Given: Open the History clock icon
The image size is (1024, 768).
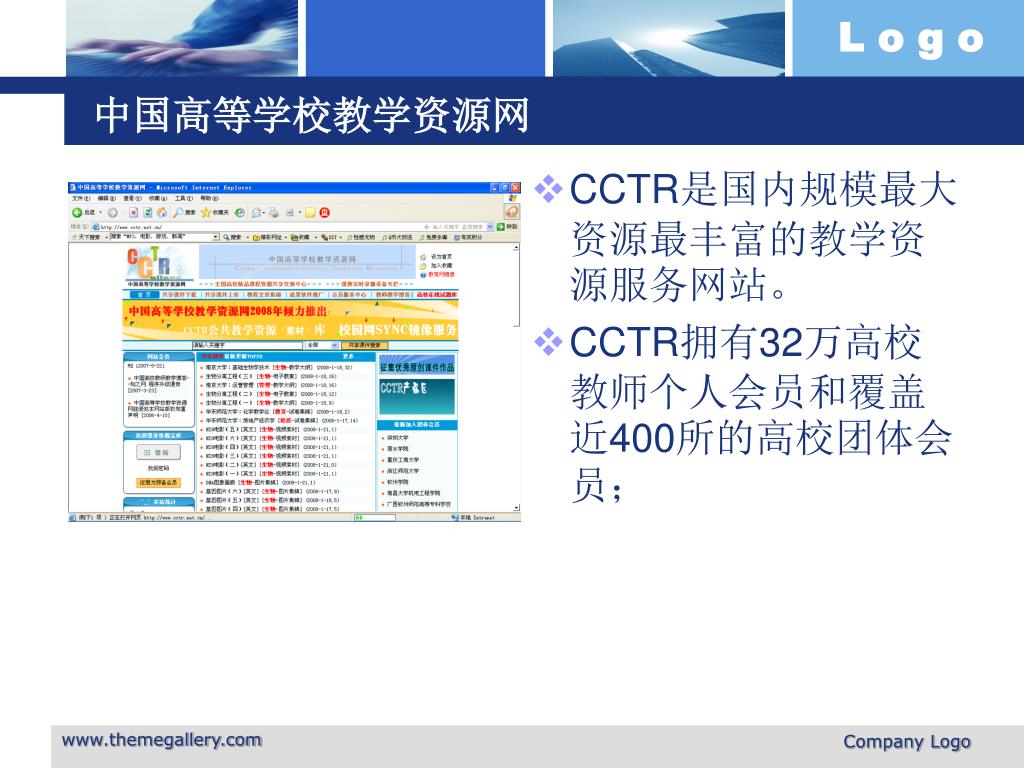Looking at the screenshot, I should point(240,212).
